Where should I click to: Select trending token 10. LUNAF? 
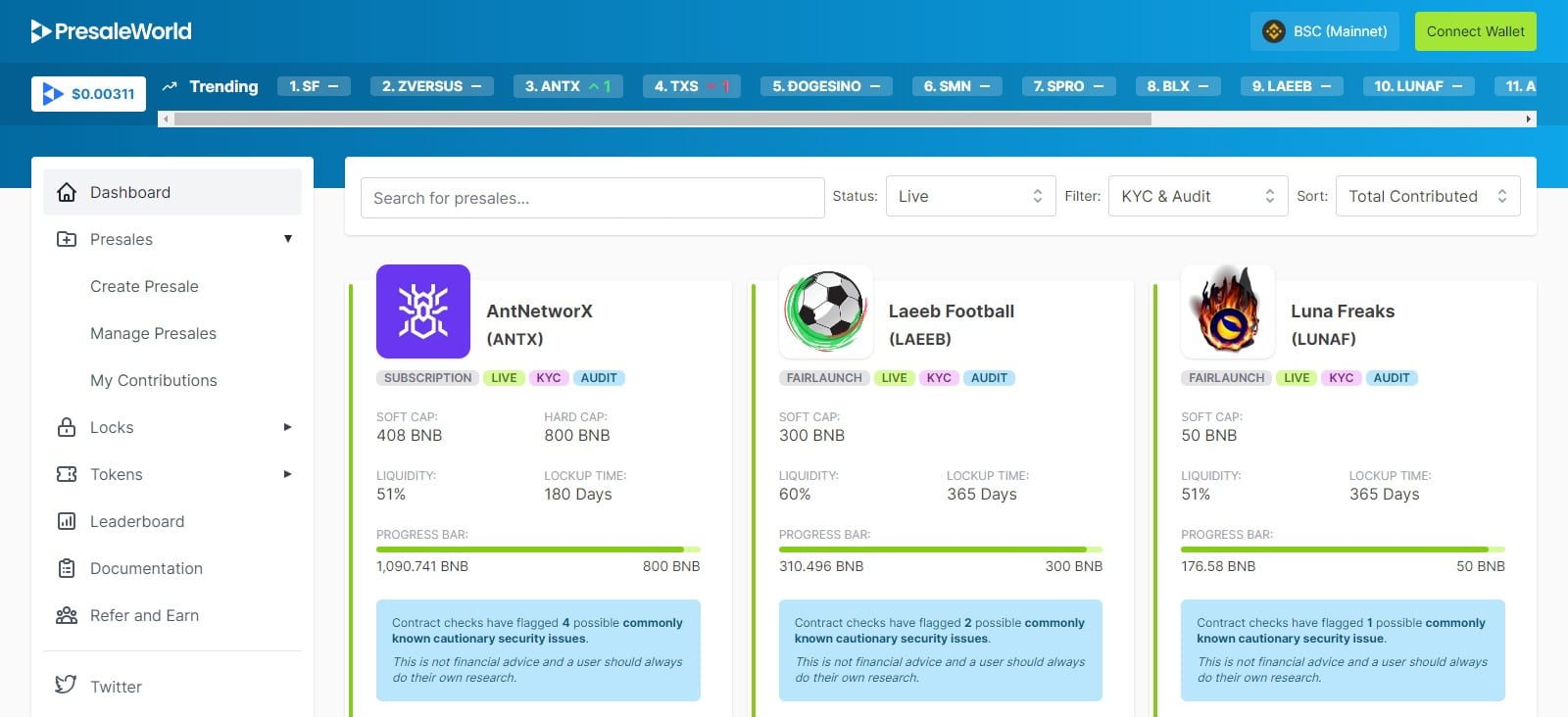(x=1418, y=86)
